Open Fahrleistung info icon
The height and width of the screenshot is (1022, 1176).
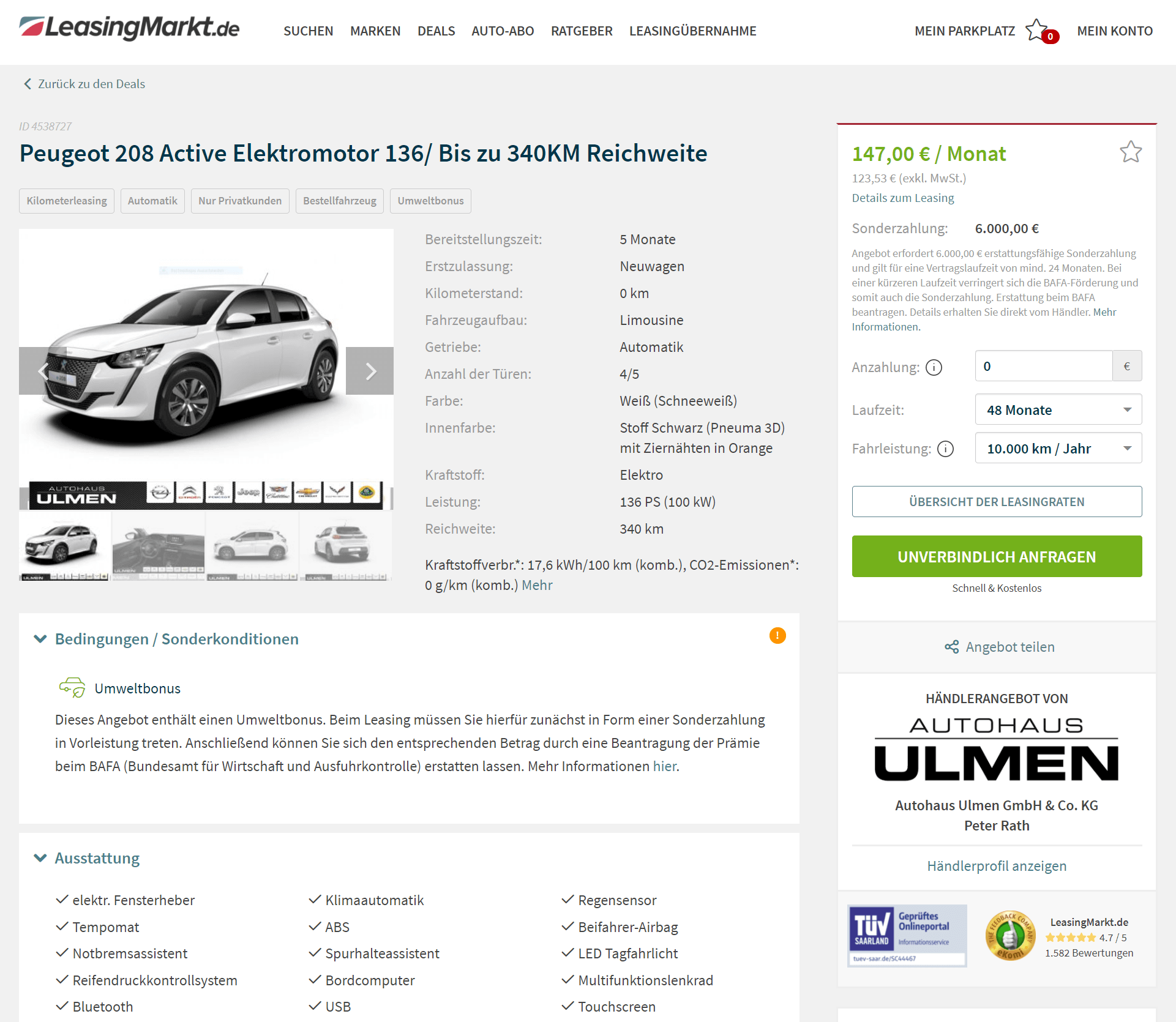click(945, 449)
